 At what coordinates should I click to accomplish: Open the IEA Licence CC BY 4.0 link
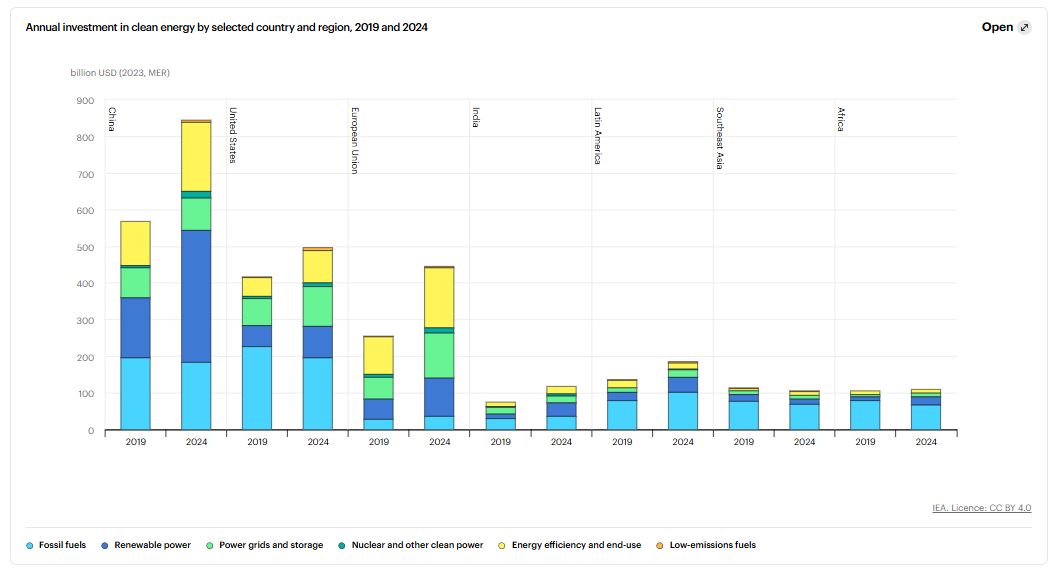(x=981, y=508)
